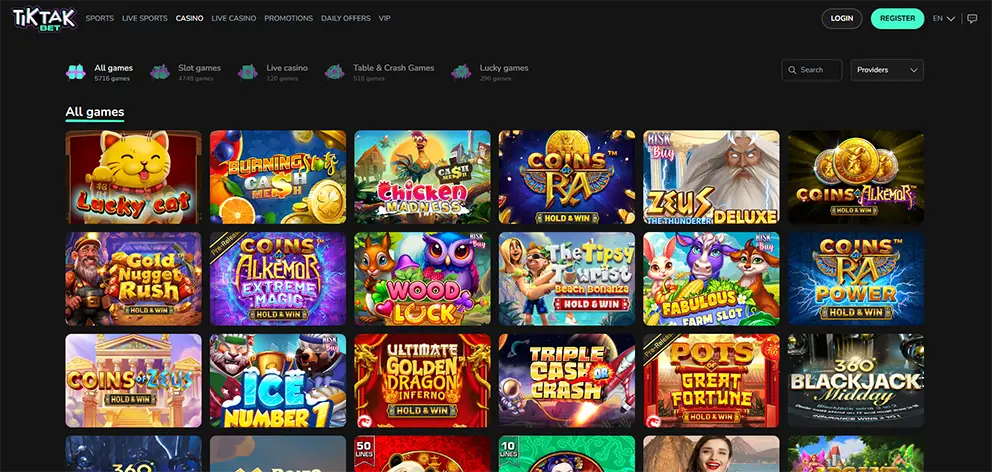Launch Gold Nugget Rush game

[x=133, y=279]
